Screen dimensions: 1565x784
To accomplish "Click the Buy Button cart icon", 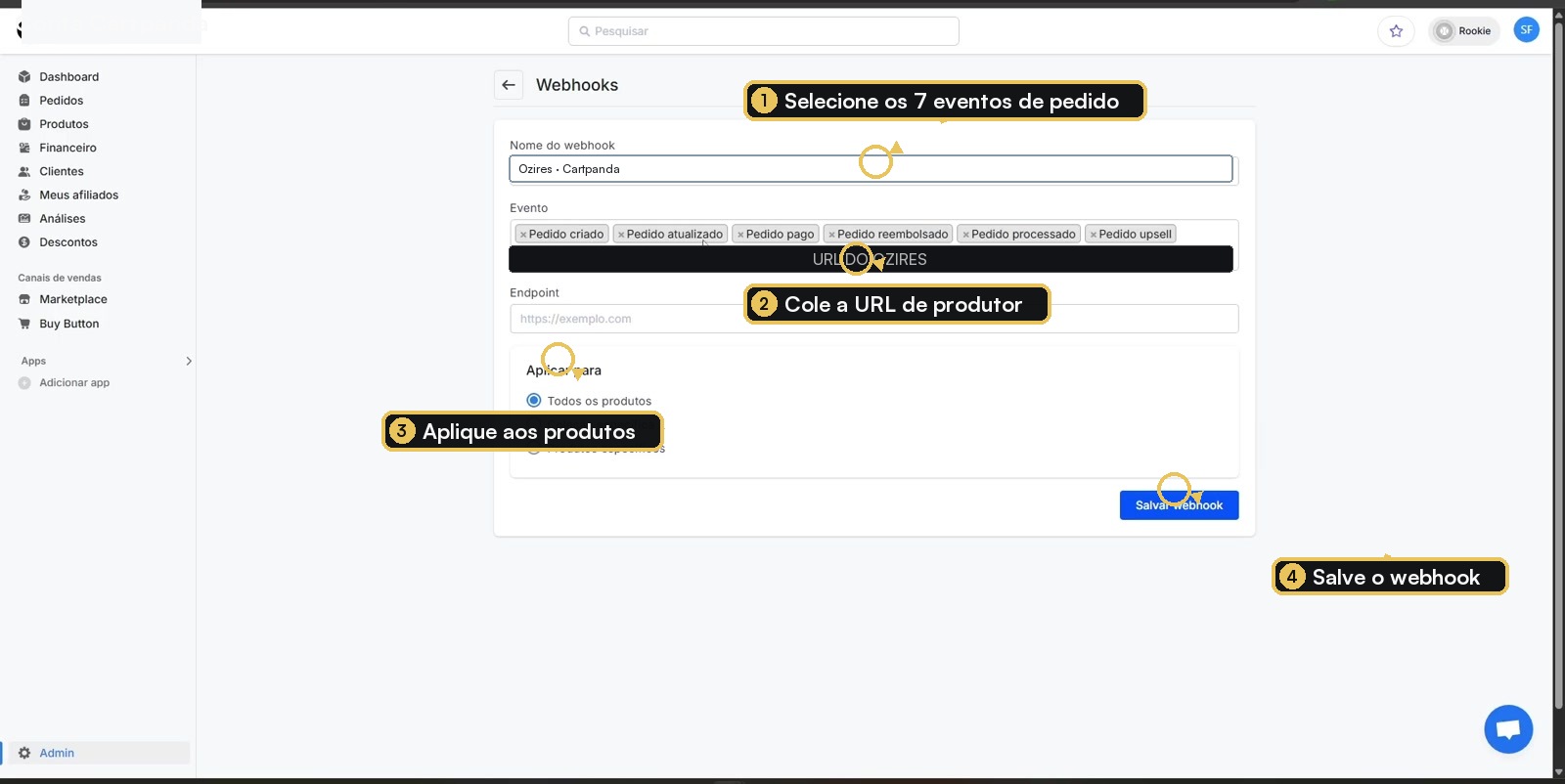I will (24, 324).
